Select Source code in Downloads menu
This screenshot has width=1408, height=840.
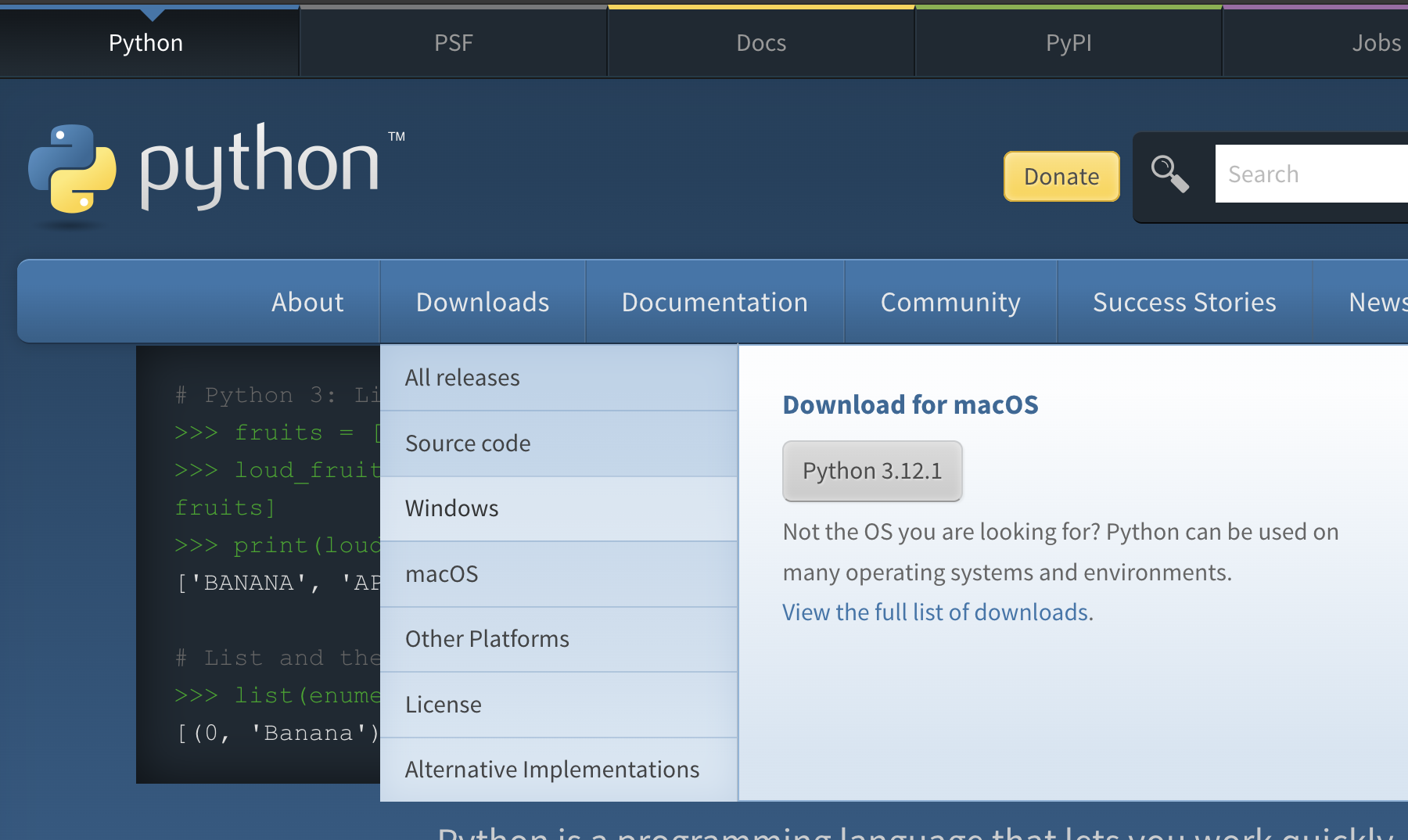point(559,443)
